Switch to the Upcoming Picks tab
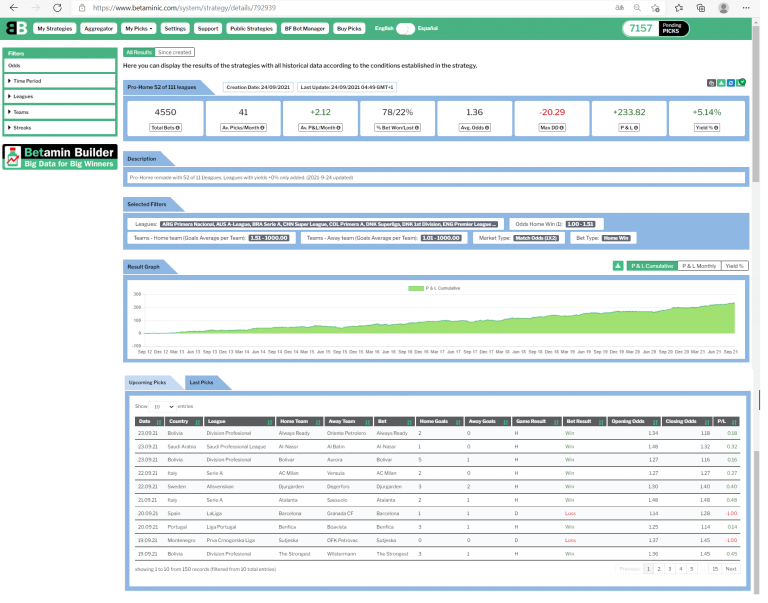768x603 pixels. point(153,382)
